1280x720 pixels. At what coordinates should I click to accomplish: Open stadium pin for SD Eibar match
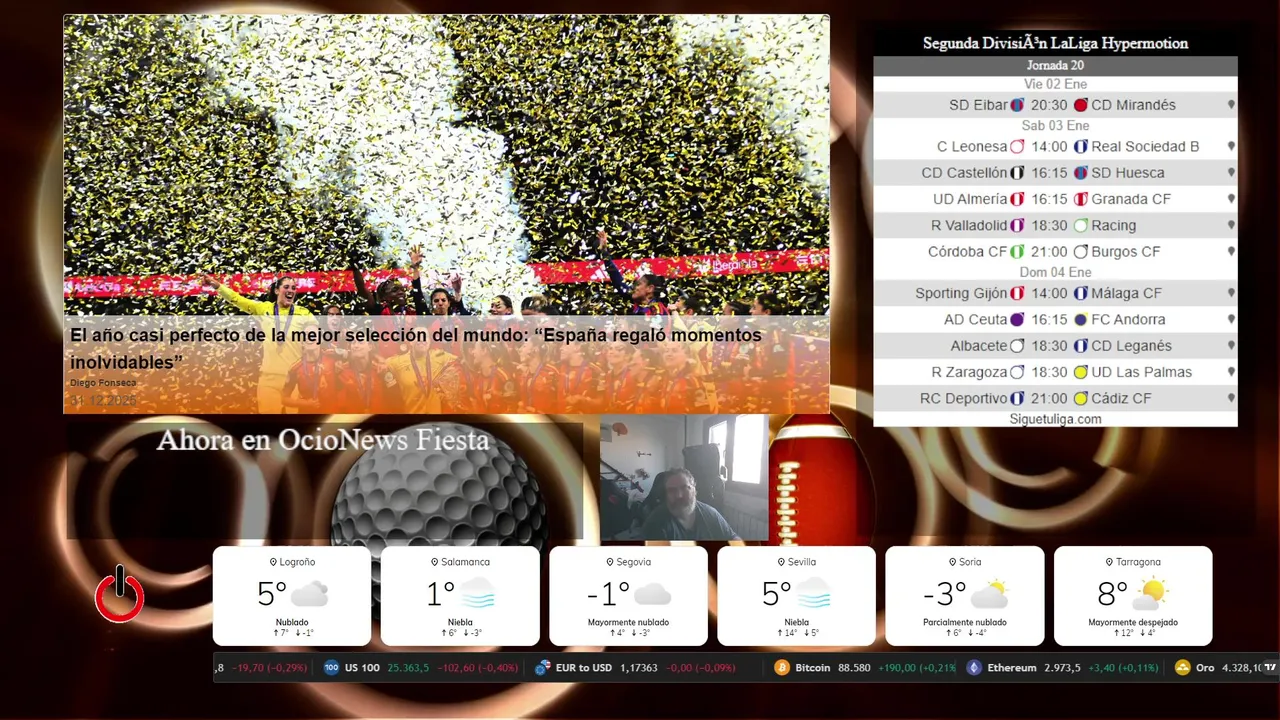pyautogui.click(x=1231, y=105)
